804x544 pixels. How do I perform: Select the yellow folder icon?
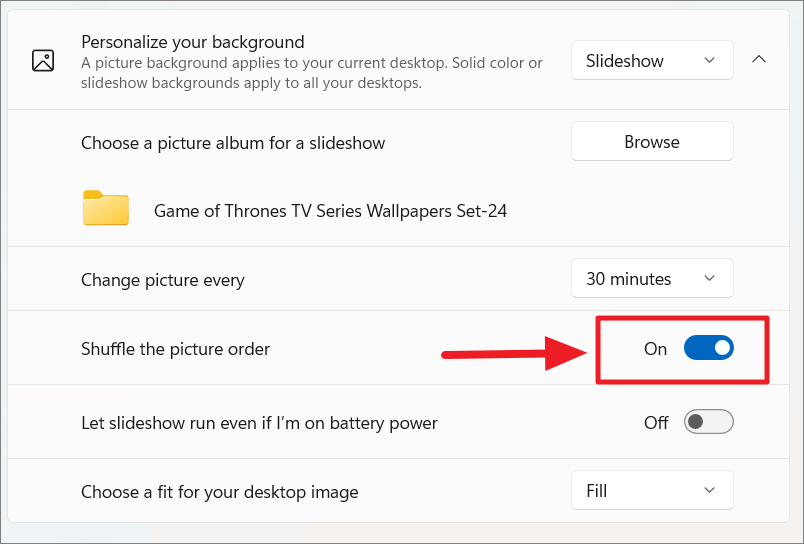click(x=106, y=208)
